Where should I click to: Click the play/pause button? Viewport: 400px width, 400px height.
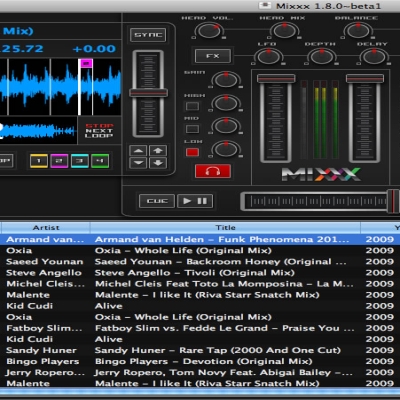pyautogui.click(x=195, y=201)
